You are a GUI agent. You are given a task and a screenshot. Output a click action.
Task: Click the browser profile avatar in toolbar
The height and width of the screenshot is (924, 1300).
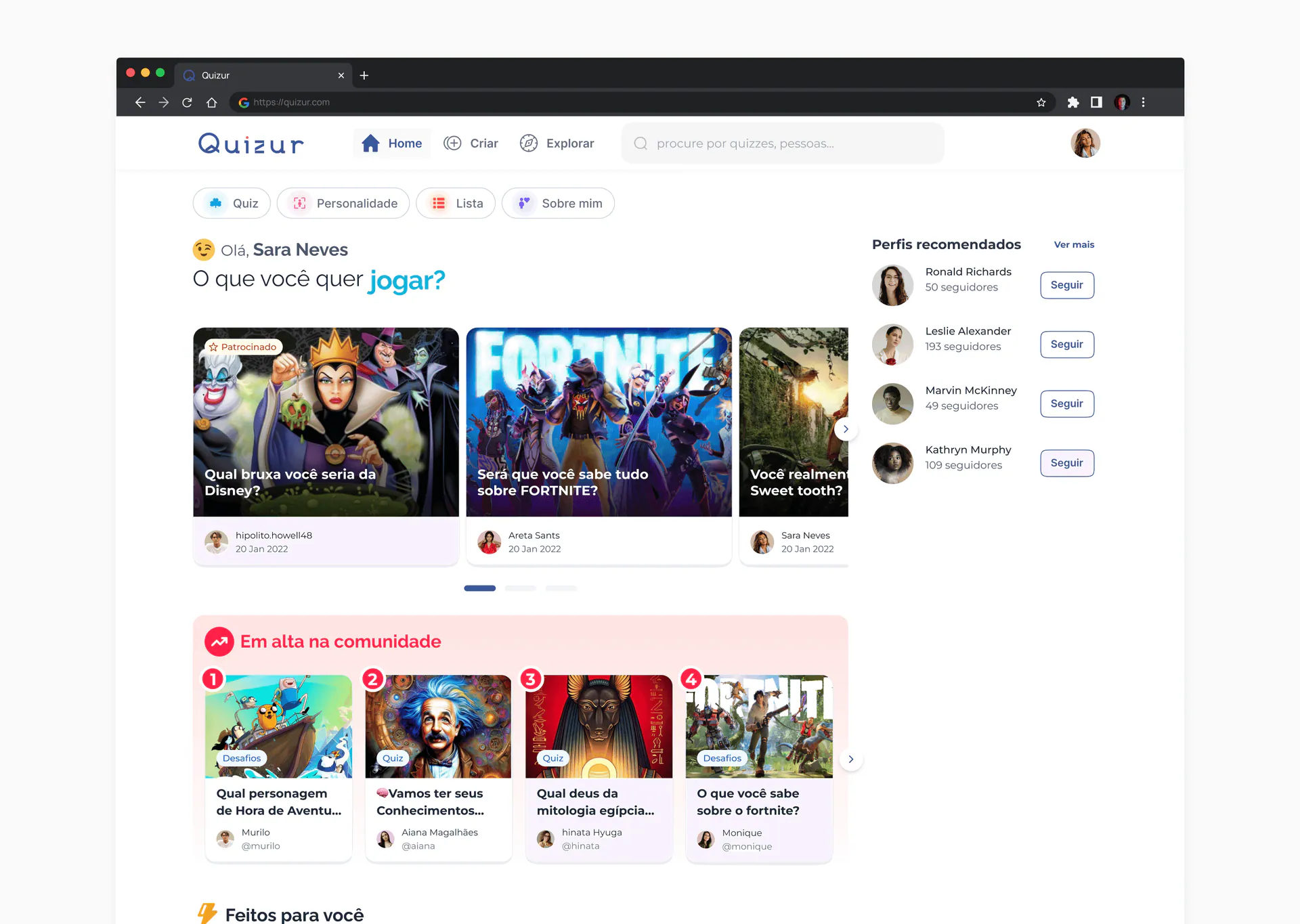[x=1122, y=102]
